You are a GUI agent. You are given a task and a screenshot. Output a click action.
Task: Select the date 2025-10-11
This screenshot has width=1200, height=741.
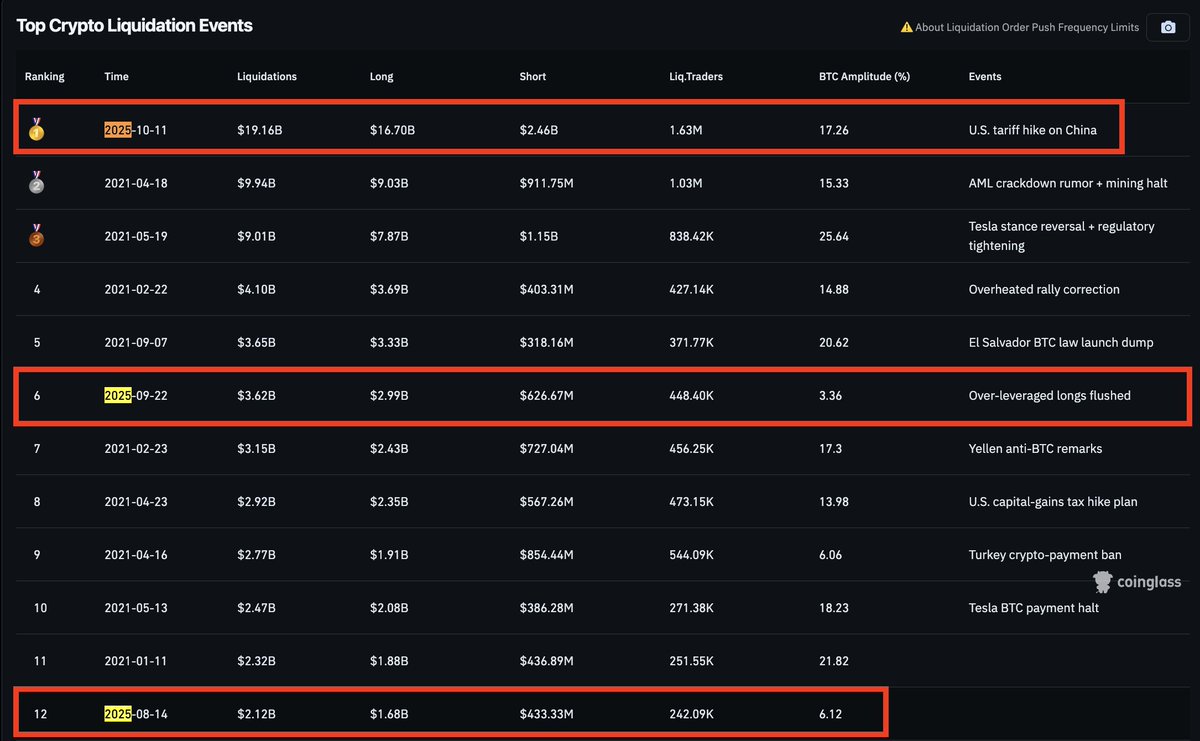[x=135, y=130]
